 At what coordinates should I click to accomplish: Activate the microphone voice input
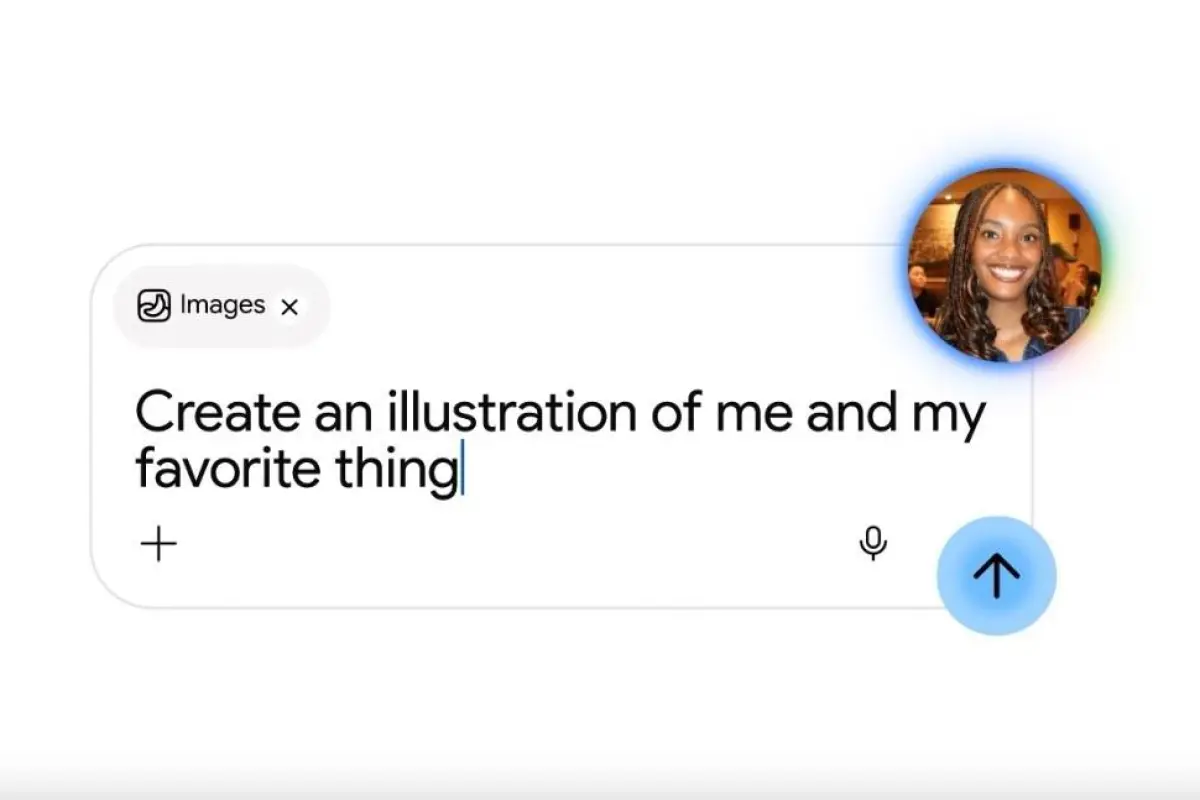coord(873,543)
